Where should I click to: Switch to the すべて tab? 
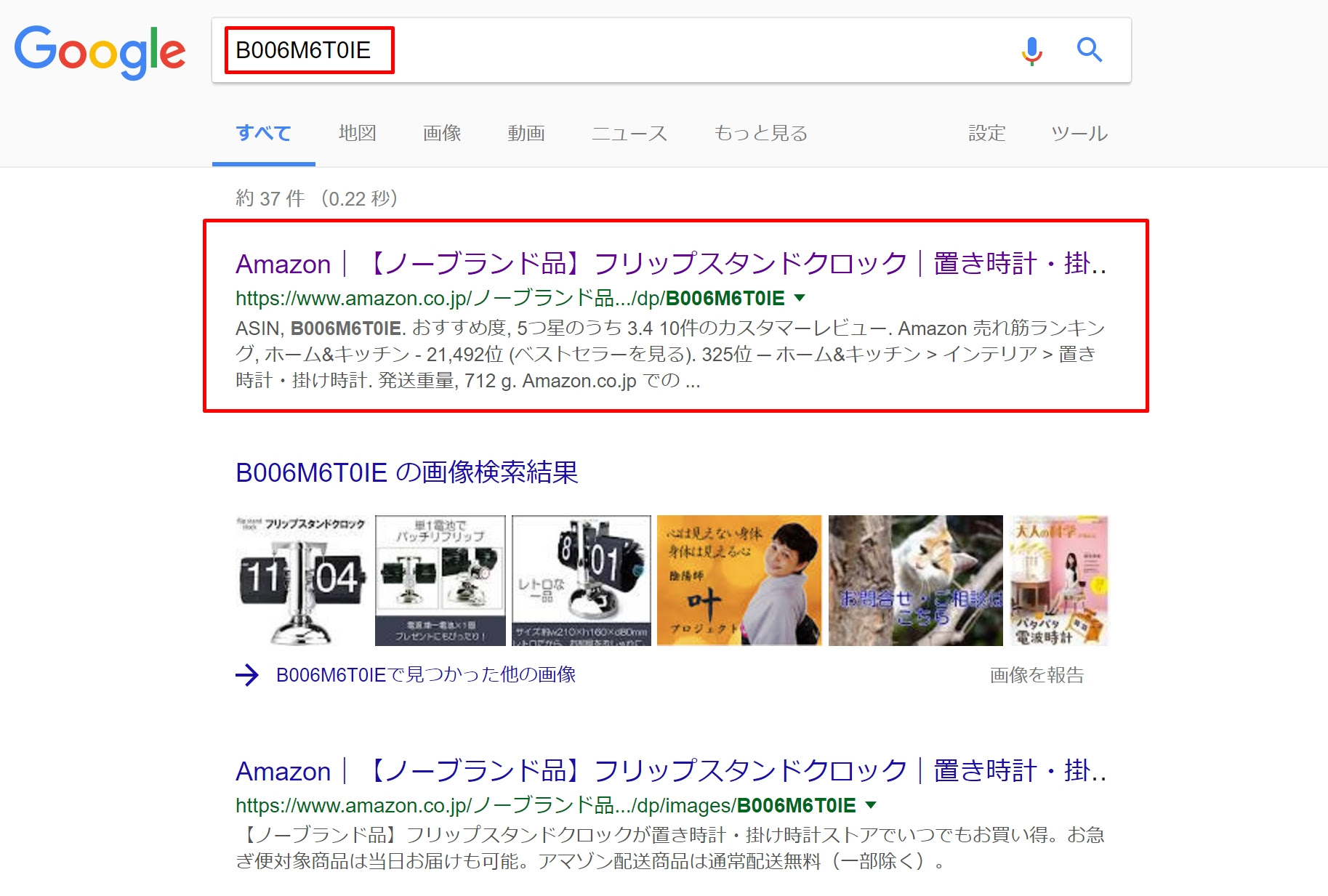(262, 133)
